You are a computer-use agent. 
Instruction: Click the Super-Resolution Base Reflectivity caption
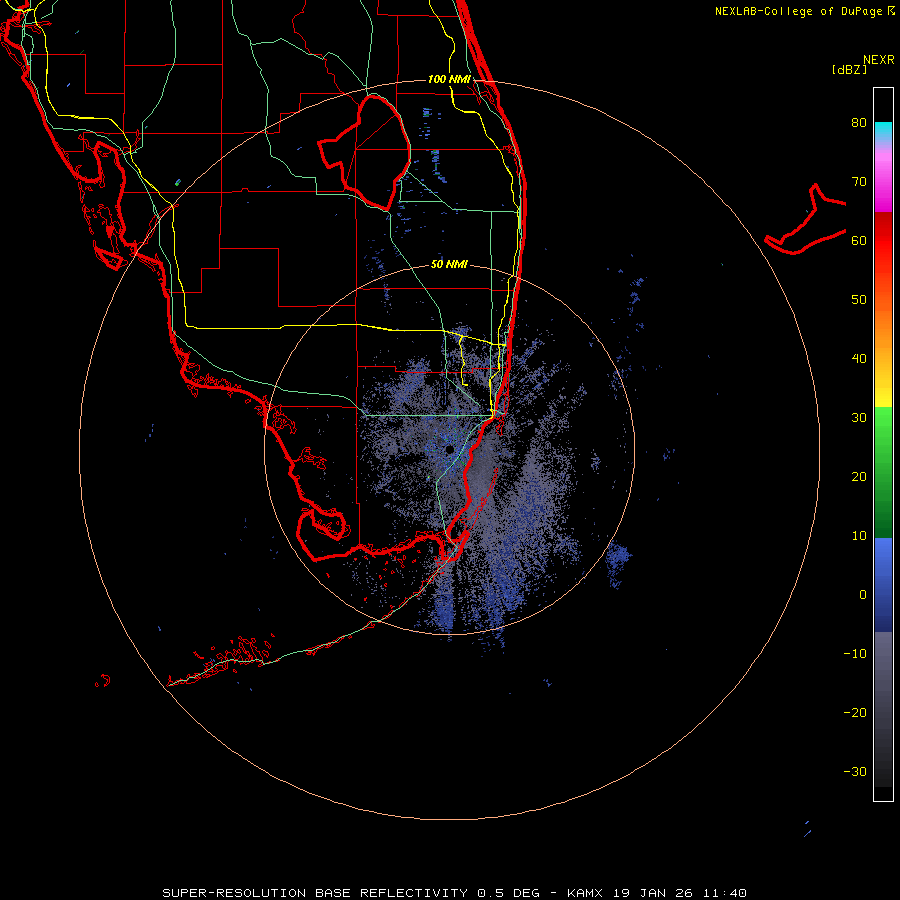coord(454,893)
